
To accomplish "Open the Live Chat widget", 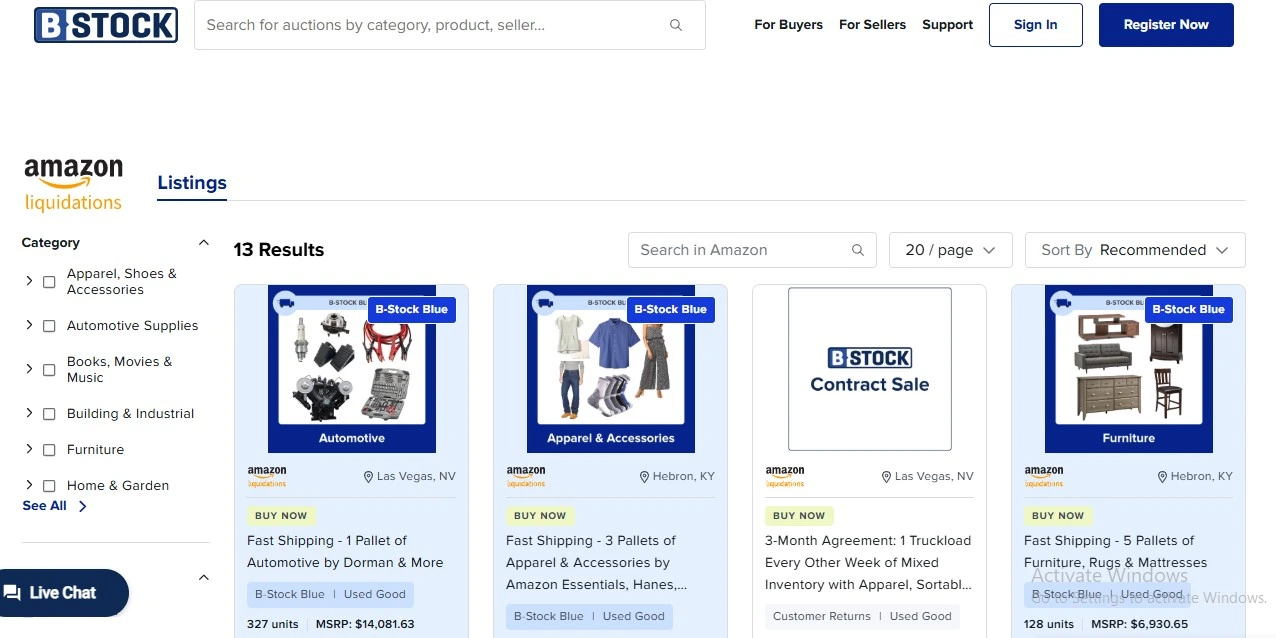I will point(64,593).
